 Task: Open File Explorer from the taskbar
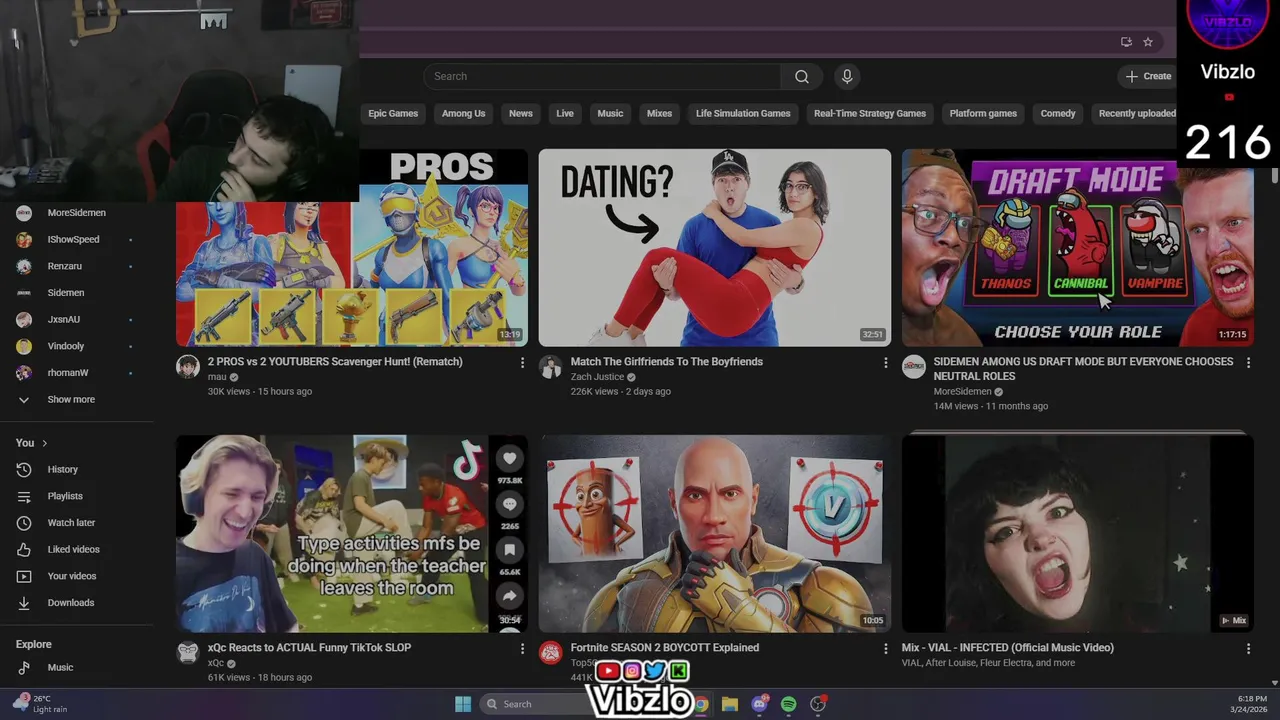730,704
